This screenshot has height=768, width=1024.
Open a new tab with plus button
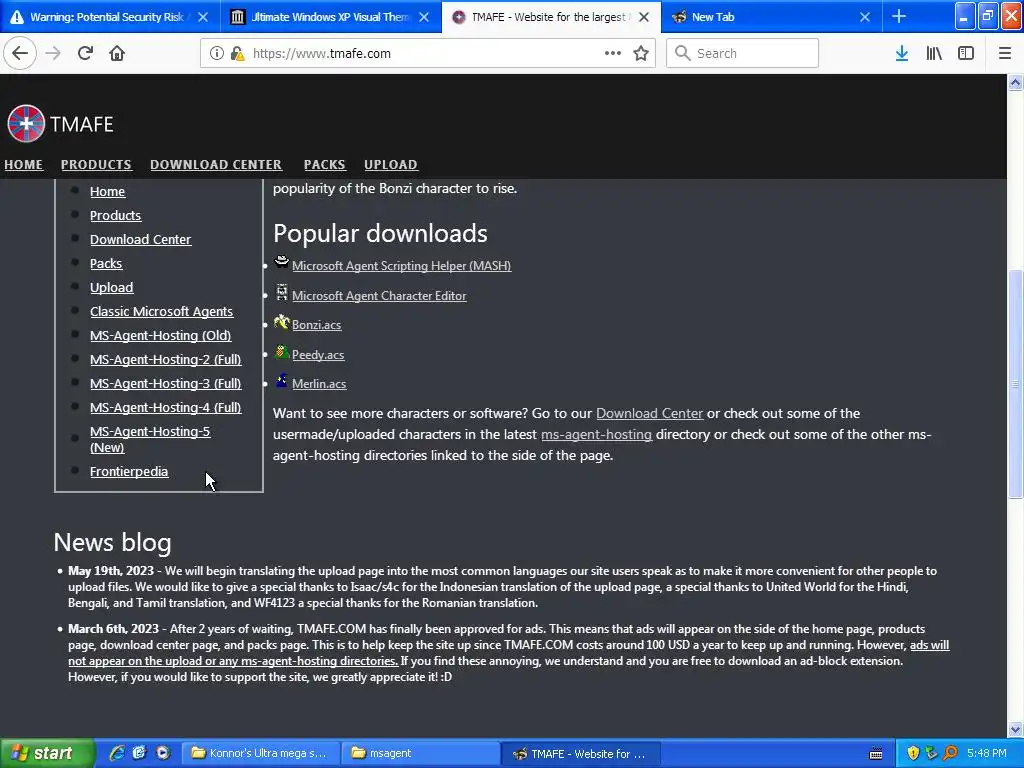[x=899, y=16]
